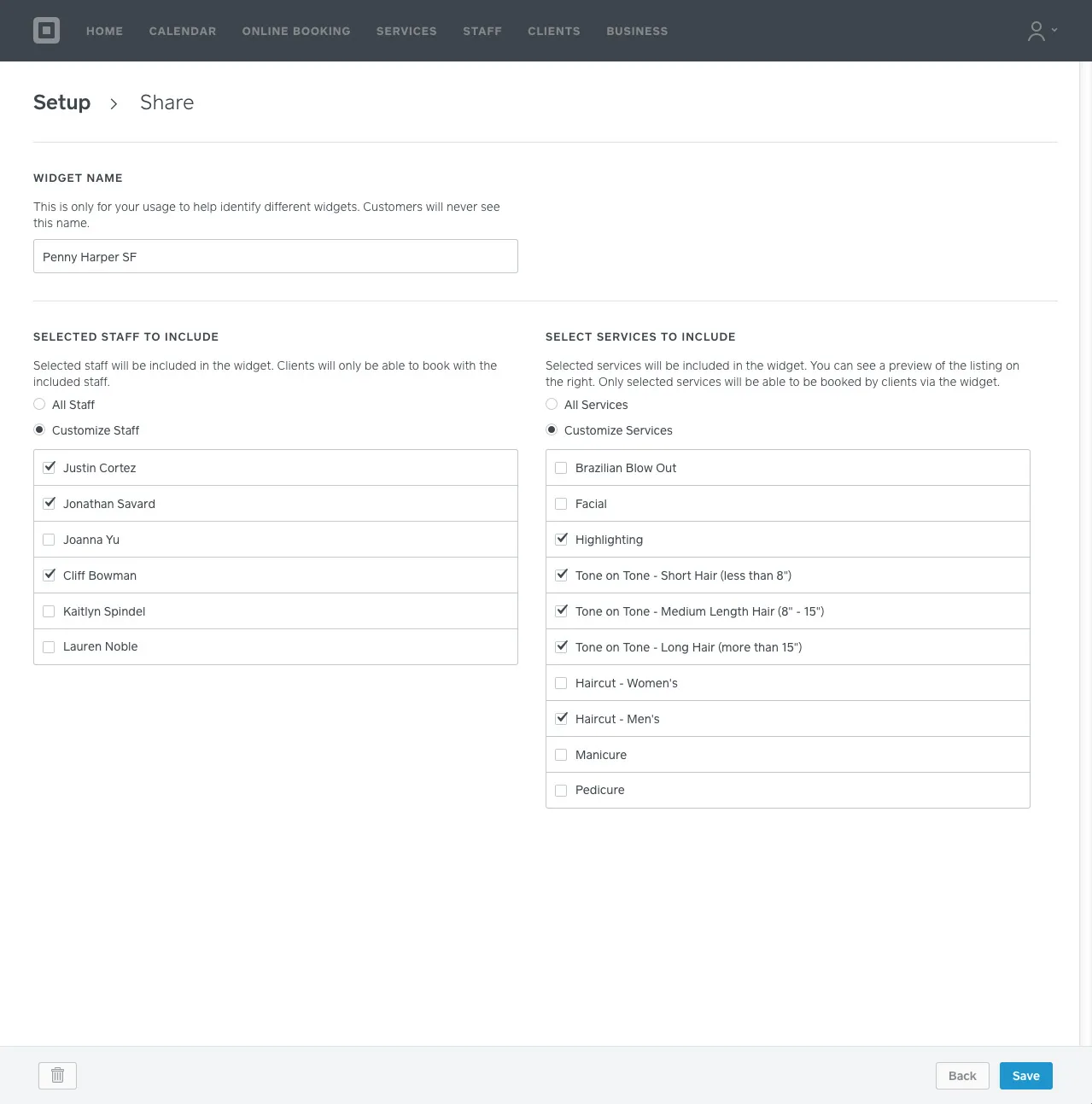Open the user account profile menu
This screenshot has width=1092, height=1104.
click(x=1041, y=31)
